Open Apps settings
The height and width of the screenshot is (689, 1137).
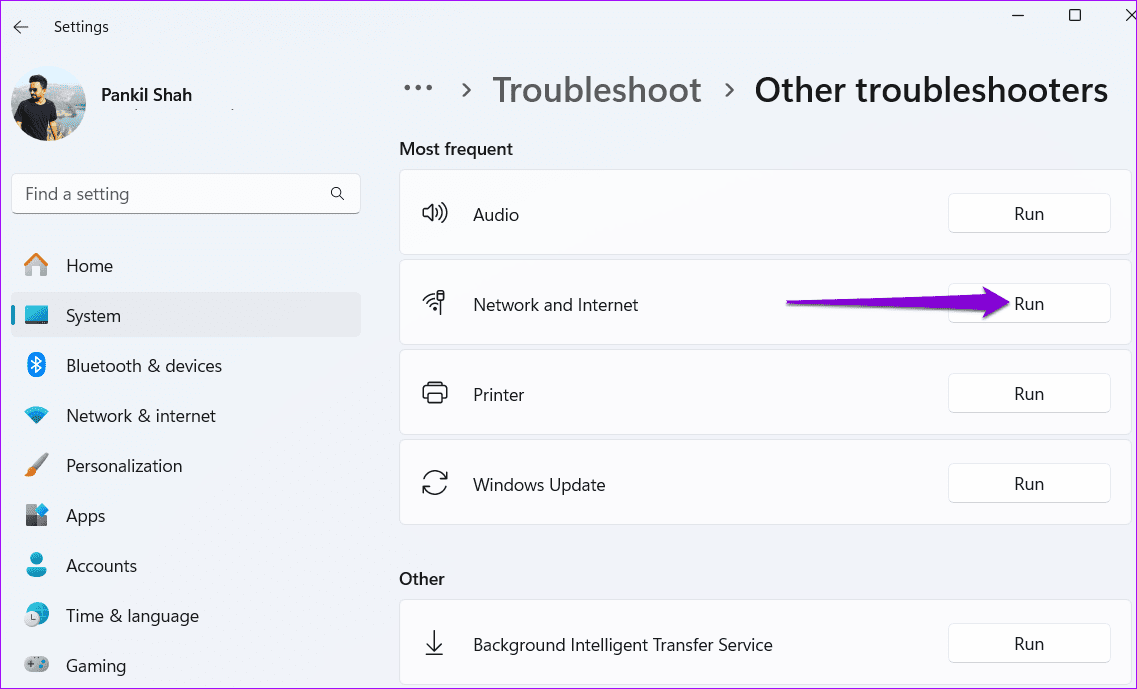point(186,516)
